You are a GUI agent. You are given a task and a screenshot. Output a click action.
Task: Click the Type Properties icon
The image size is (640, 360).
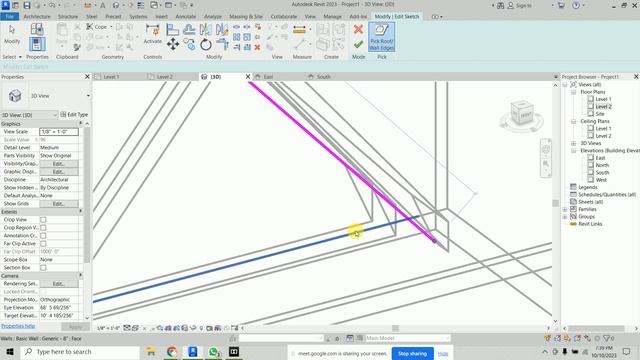click(x=37, y=29)
